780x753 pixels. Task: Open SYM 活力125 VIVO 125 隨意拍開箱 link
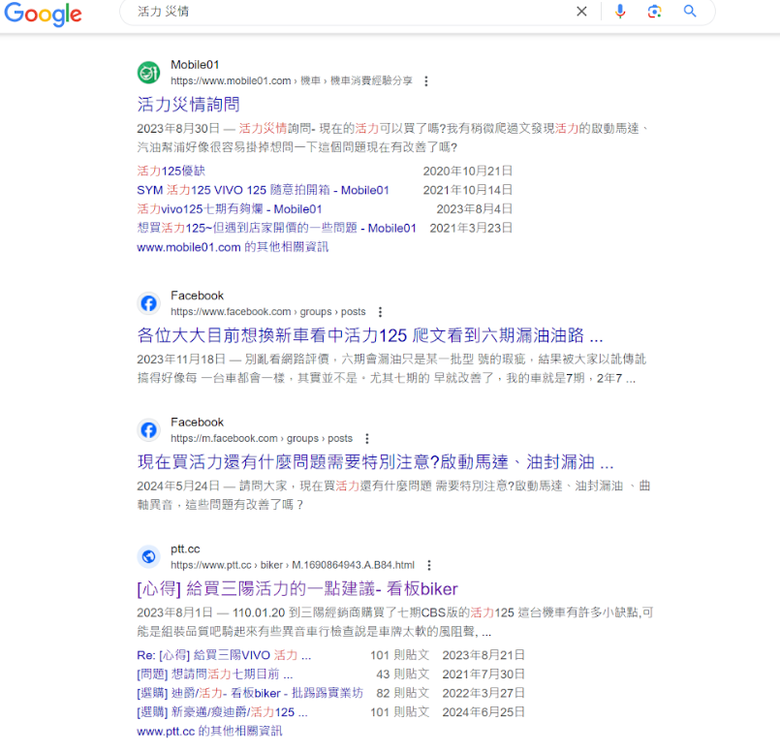263,190
